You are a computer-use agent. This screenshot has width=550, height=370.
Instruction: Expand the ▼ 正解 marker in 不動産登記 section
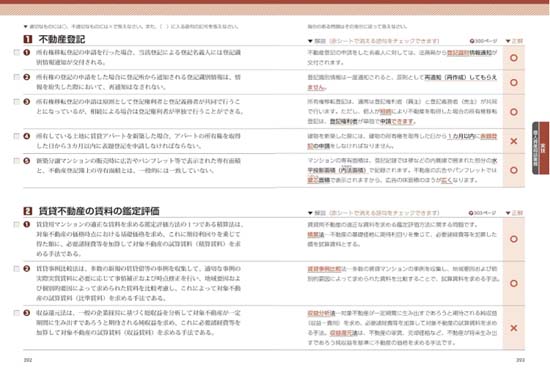(514, 41)
